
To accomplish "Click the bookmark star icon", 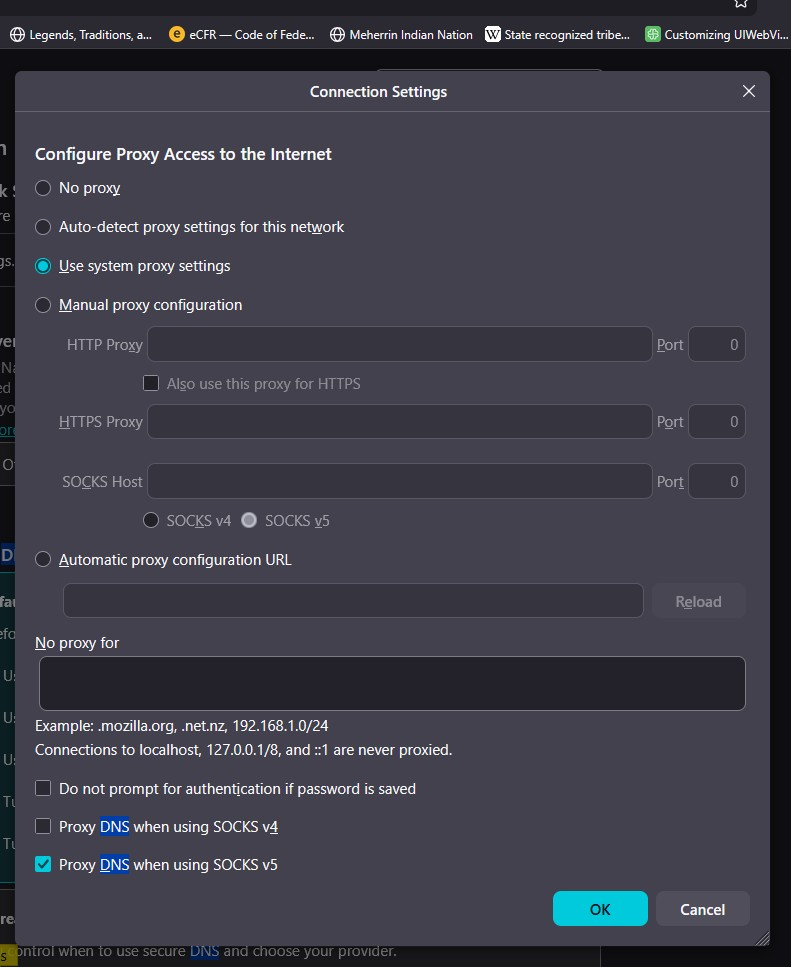I will pyautogui.click(x=740, y=3).
